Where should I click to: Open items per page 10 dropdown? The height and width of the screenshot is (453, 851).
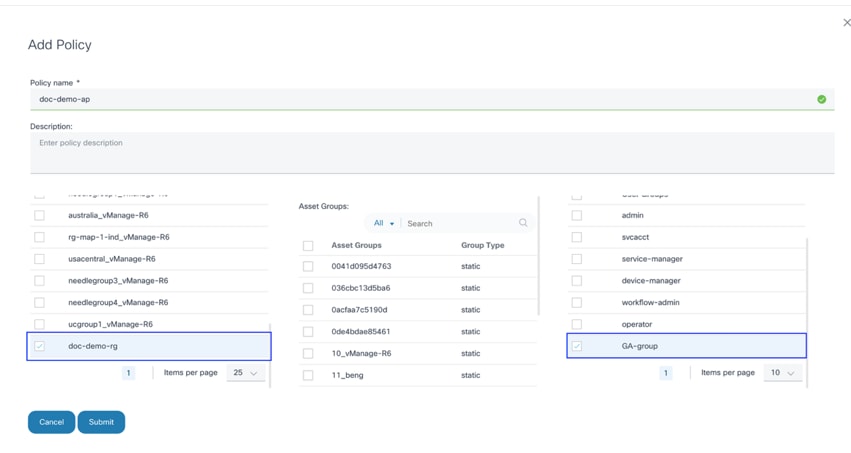click(782, 373)
